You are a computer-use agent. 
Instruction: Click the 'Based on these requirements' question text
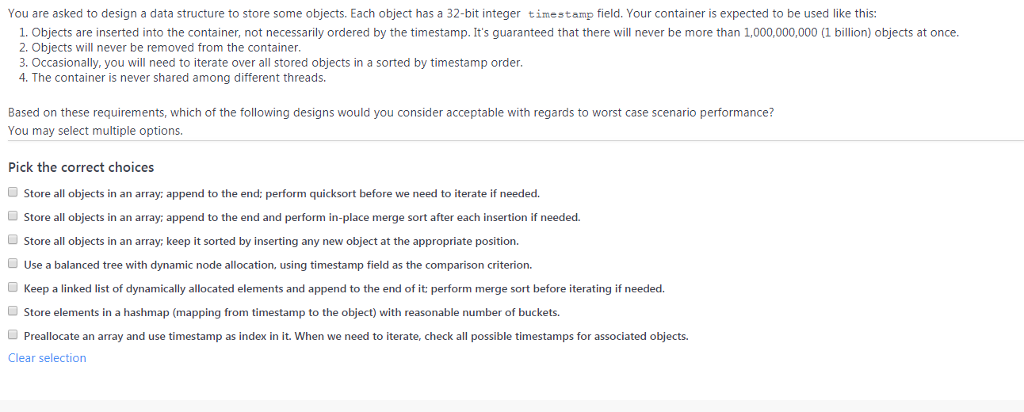click(390, 113)
